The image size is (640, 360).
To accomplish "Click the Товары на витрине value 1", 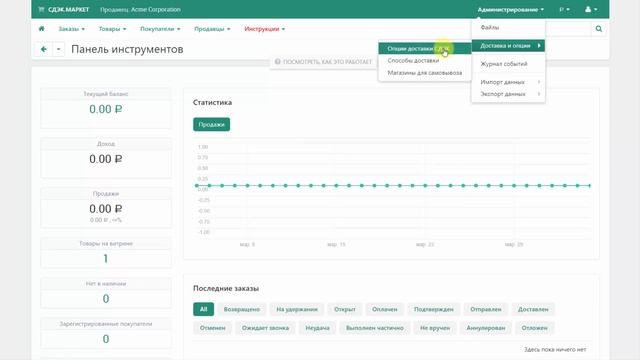I will click(106, 258).
